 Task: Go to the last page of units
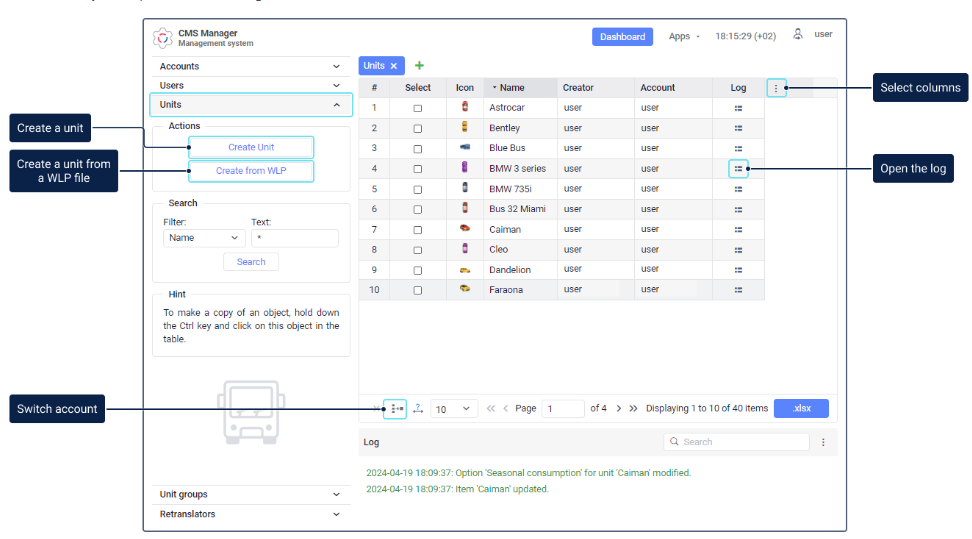tap(633, 409)
